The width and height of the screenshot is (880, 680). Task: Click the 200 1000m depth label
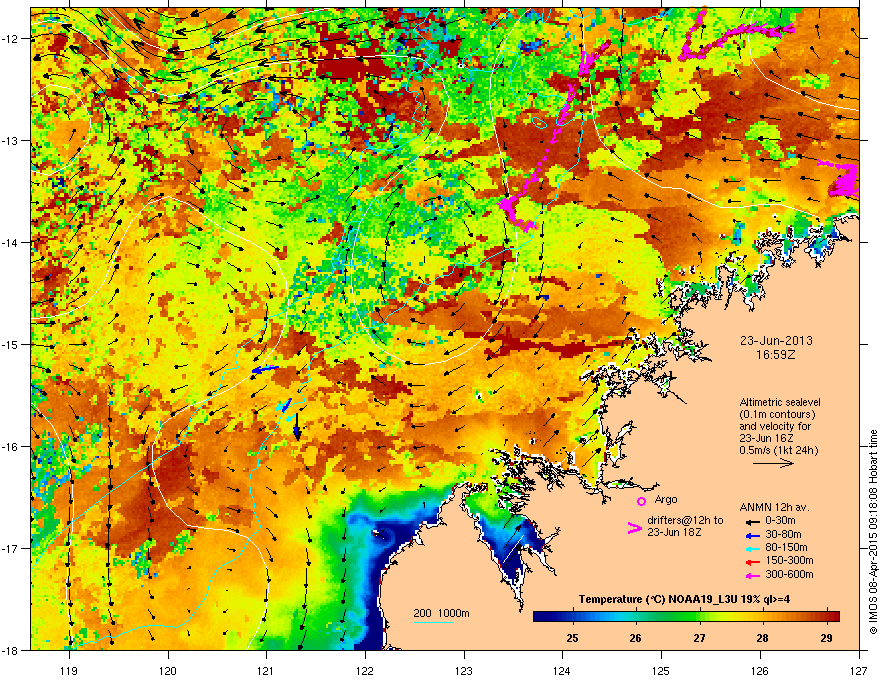[x=441, y=613]
